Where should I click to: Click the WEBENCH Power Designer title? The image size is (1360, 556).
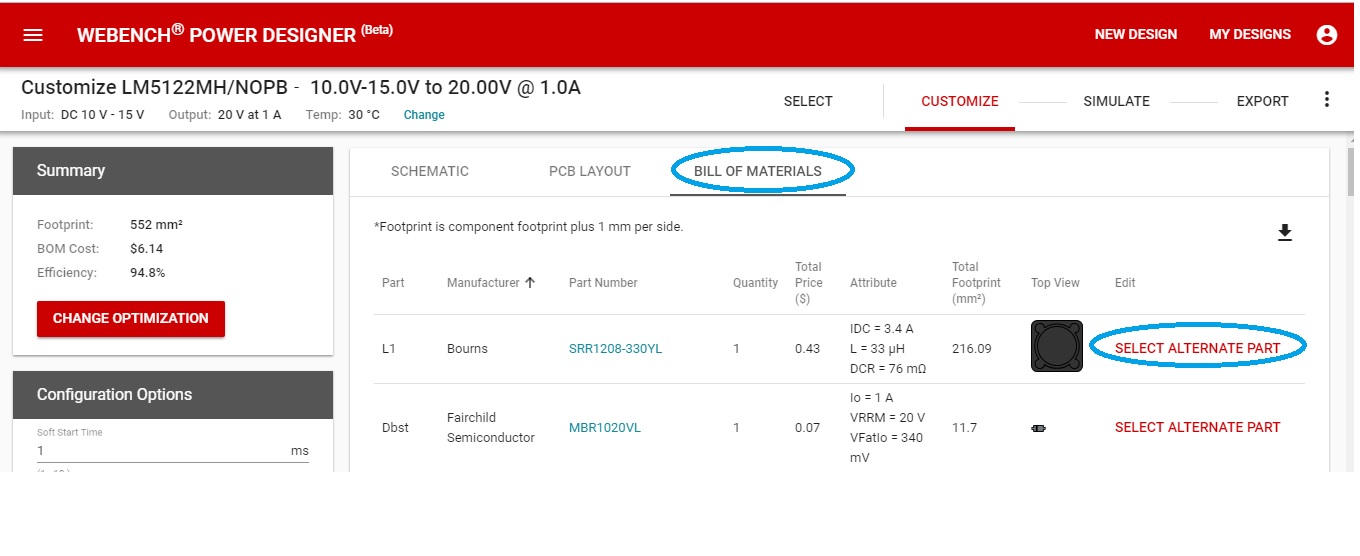(235, 34)
